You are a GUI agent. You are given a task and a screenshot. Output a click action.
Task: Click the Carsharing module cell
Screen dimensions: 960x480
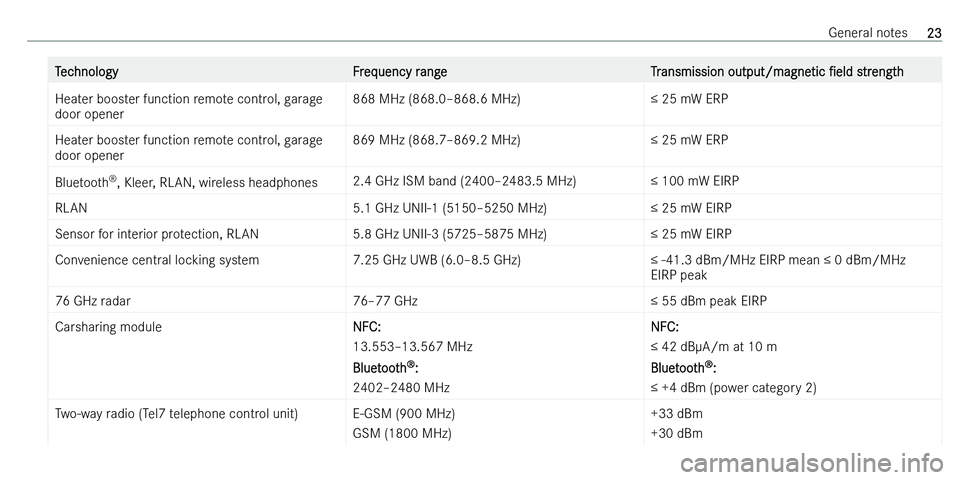(108, 327)
